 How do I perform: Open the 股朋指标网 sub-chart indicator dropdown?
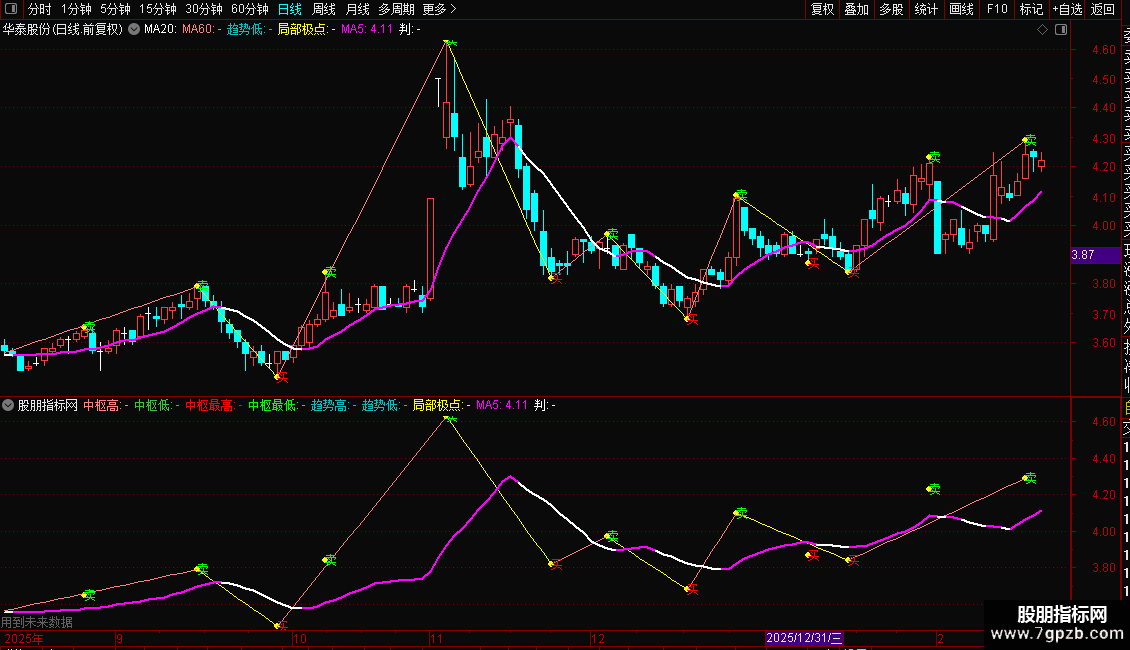9,406
